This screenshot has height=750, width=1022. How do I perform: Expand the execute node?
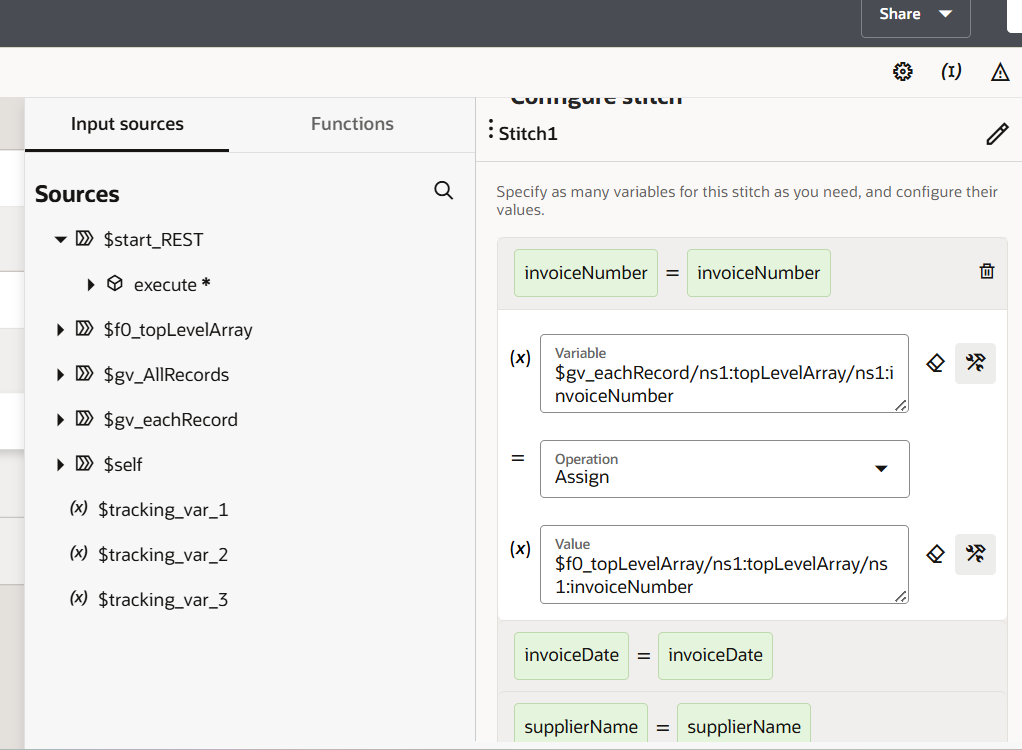(x=92, y=285)
